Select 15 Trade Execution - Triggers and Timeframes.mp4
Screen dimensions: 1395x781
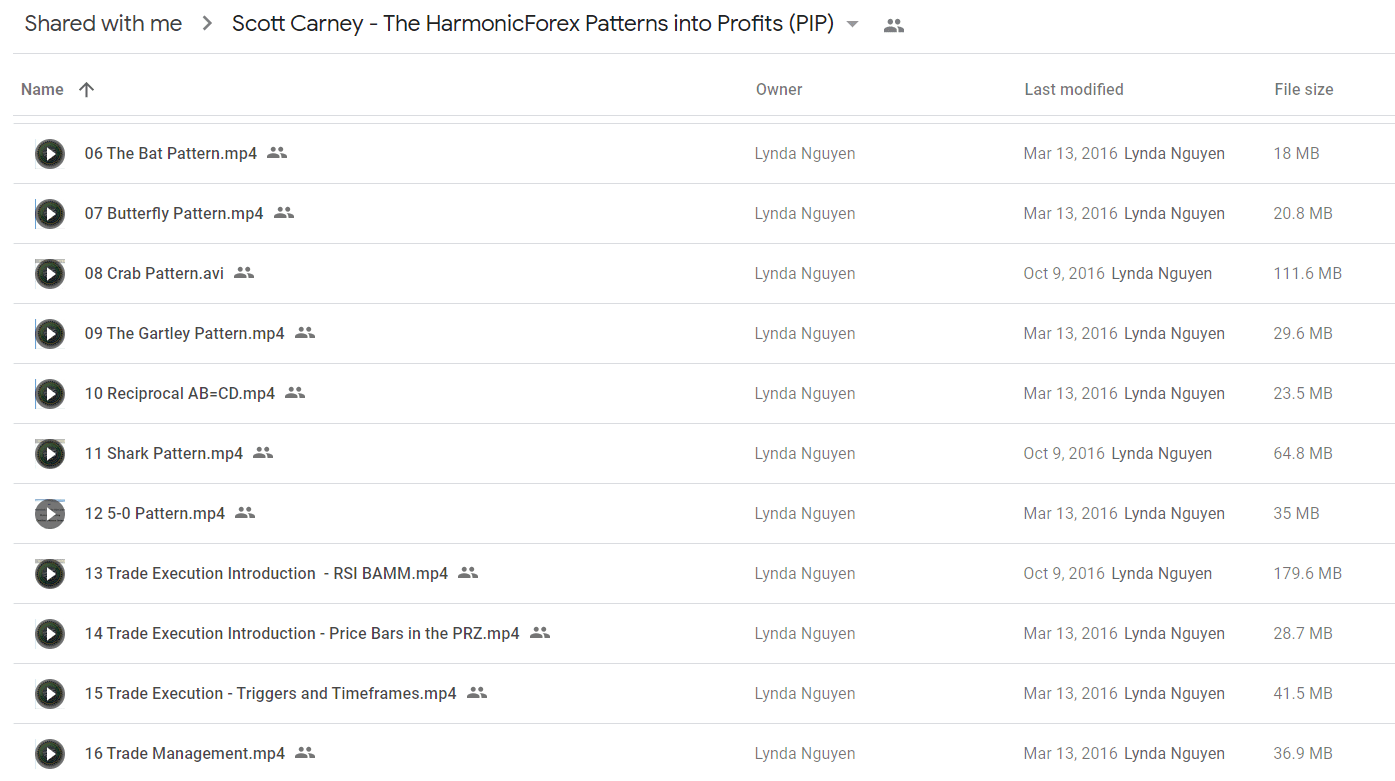(x=704, y=693)
